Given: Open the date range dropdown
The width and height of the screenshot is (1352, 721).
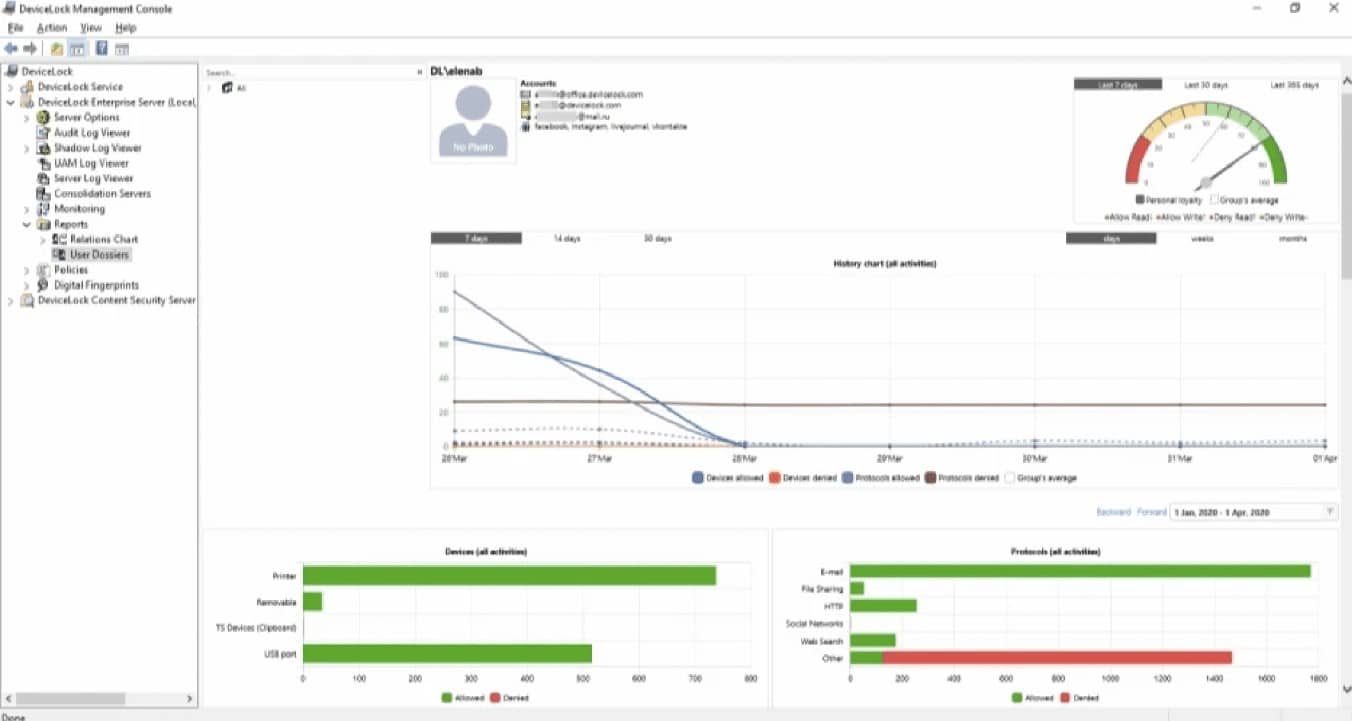Looking at the screenshot, I should click(1330, 512).
